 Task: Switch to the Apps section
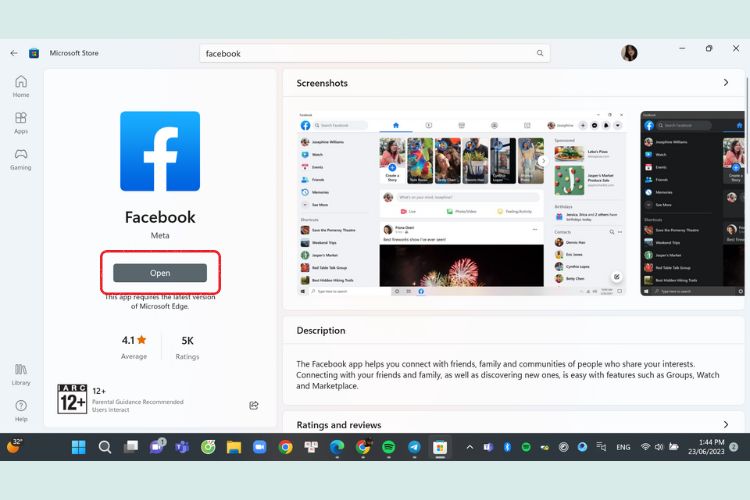point(21,122)
